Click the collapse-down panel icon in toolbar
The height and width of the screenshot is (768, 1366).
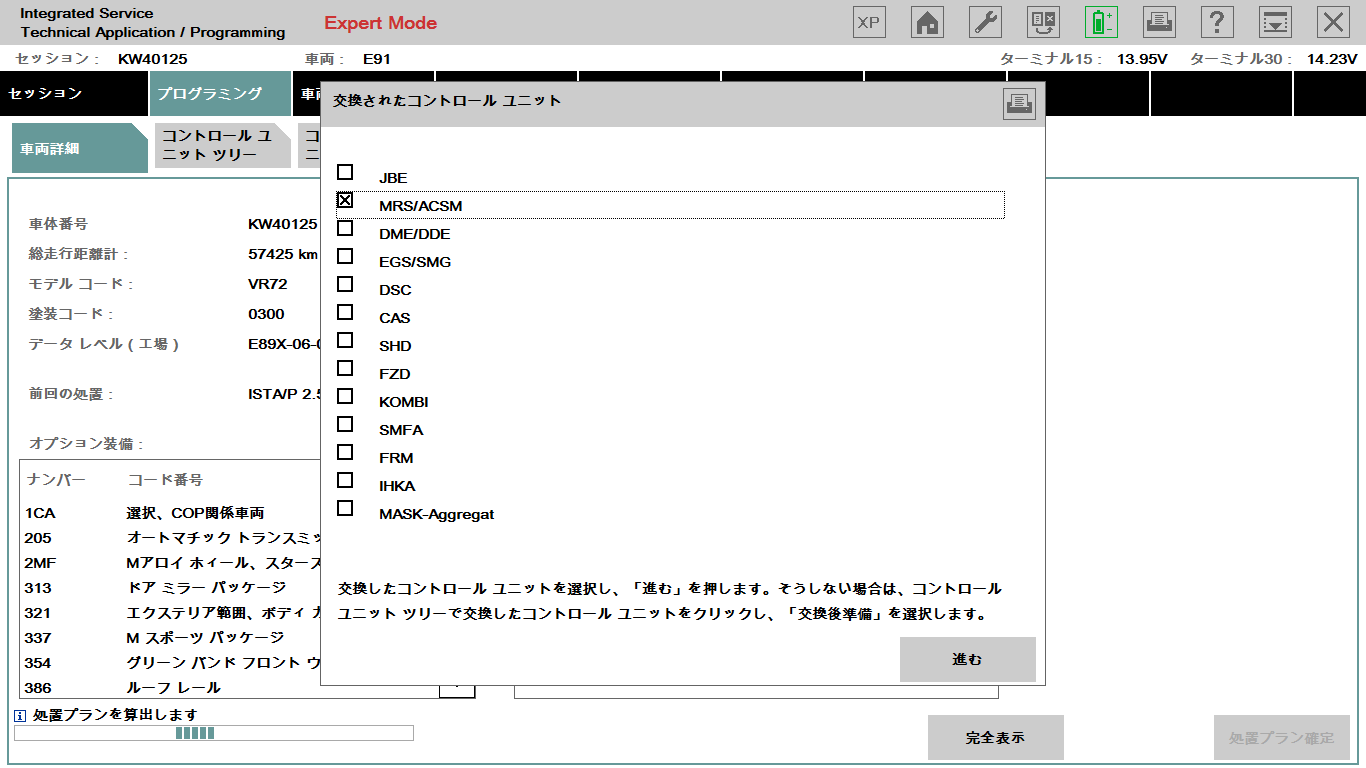[x=1275, y=22]
